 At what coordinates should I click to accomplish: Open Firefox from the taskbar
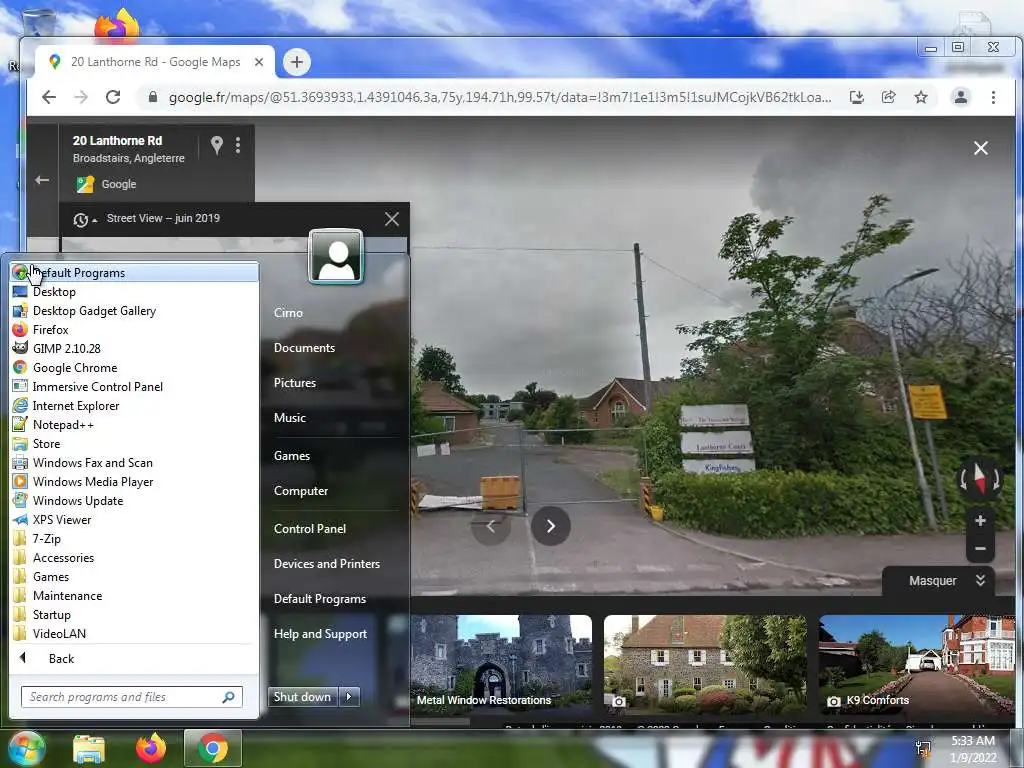tap(151, 748)
